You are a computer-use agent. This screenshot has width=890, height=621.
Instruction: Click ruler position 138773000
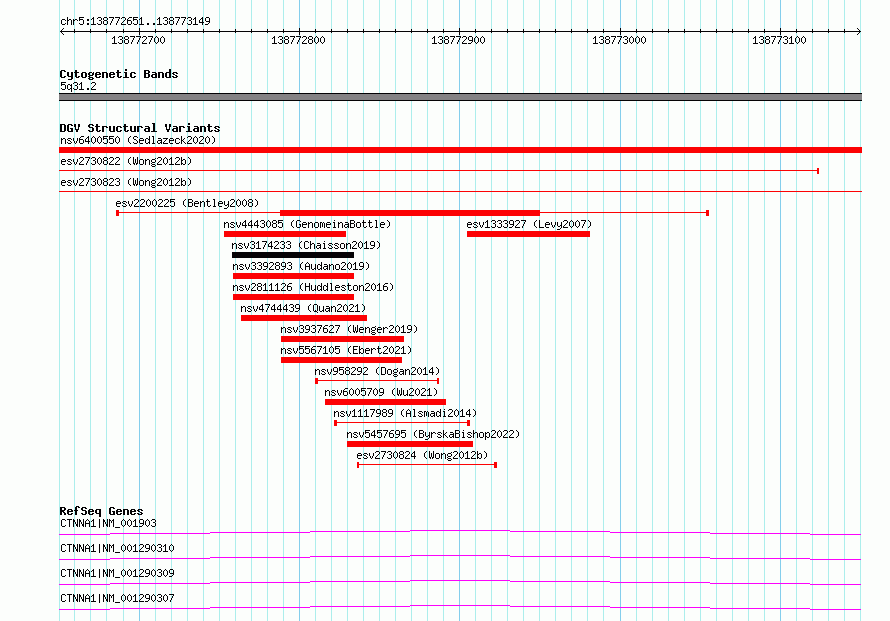tap(619, 40)
